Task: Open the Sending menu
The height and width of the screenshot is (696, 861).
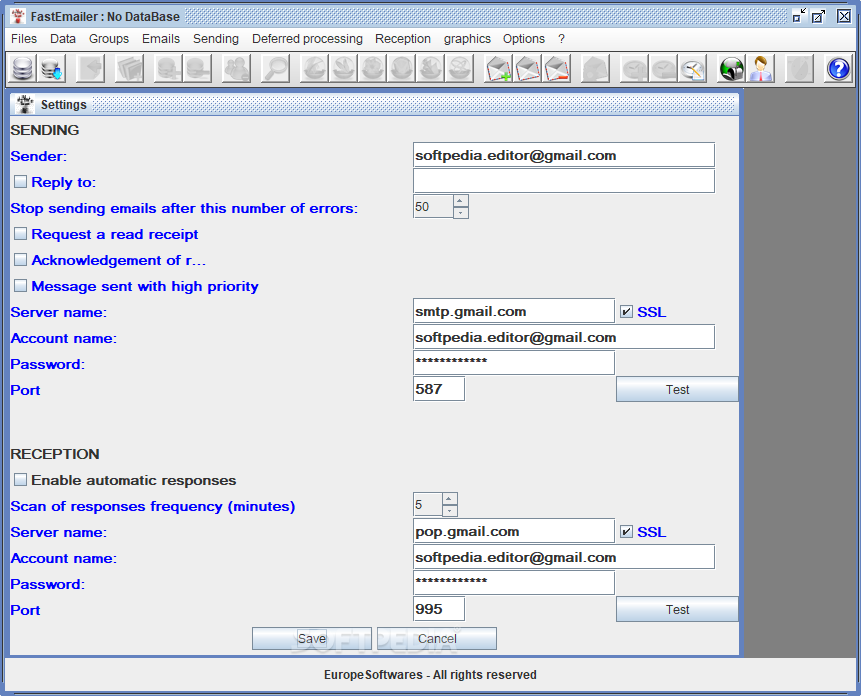Action: click(x=216, y=39)
